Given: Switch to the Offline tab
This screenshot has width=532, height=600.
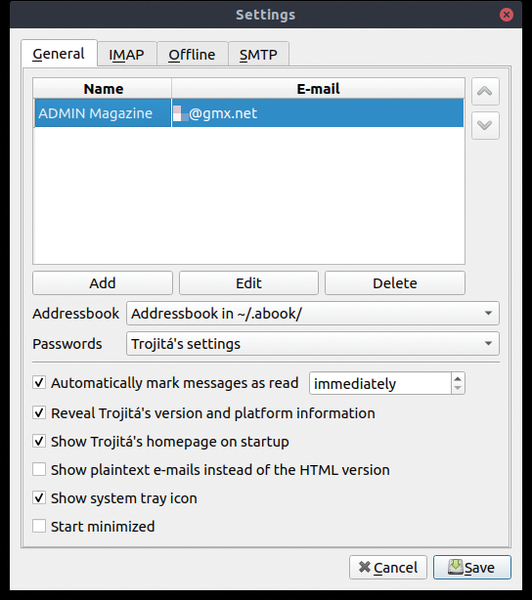Looking at the screenshot, I should pos(192,54).
